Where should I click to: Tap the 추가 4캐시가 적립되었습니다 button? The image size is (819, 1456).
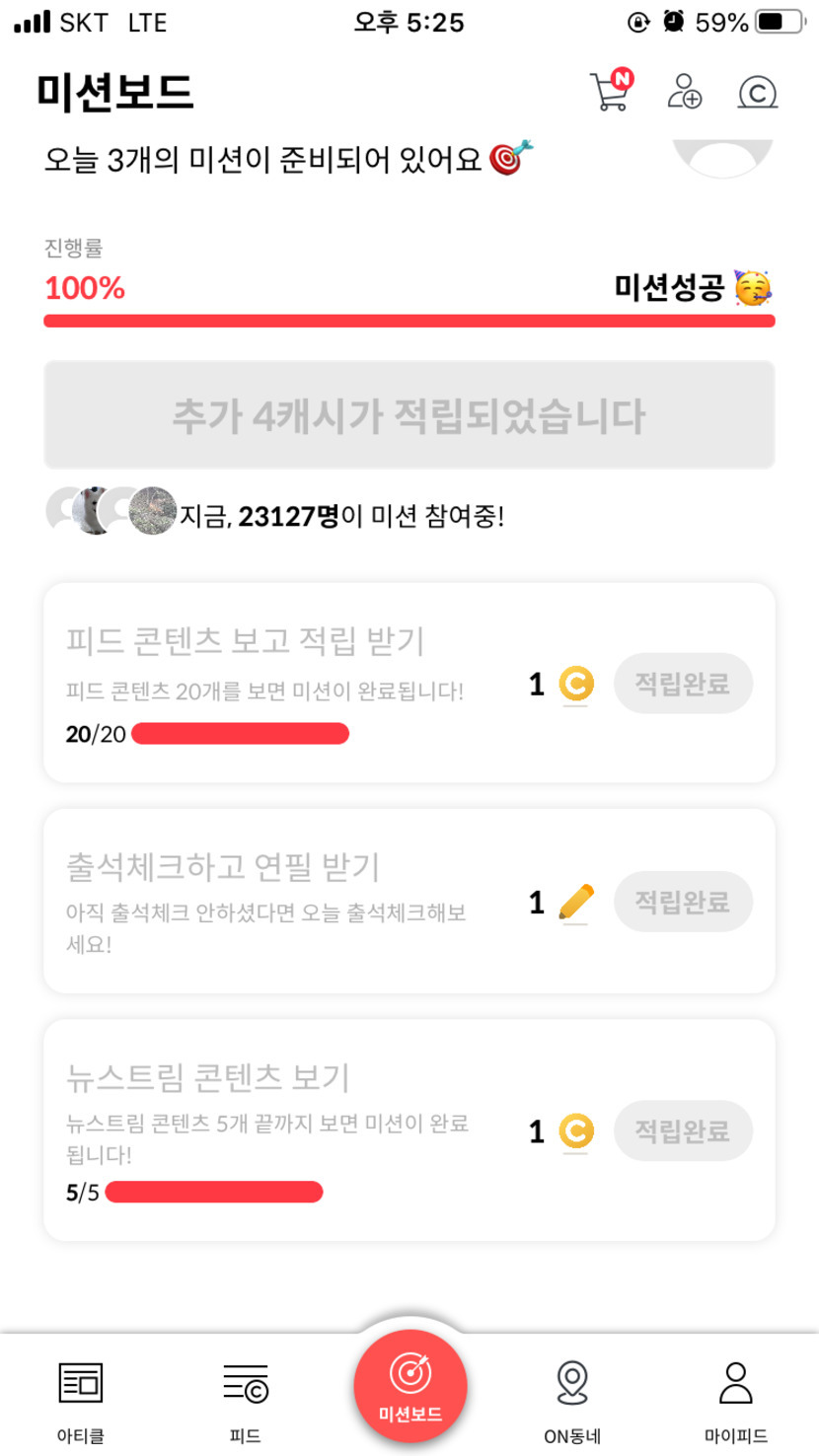point(409,415)
